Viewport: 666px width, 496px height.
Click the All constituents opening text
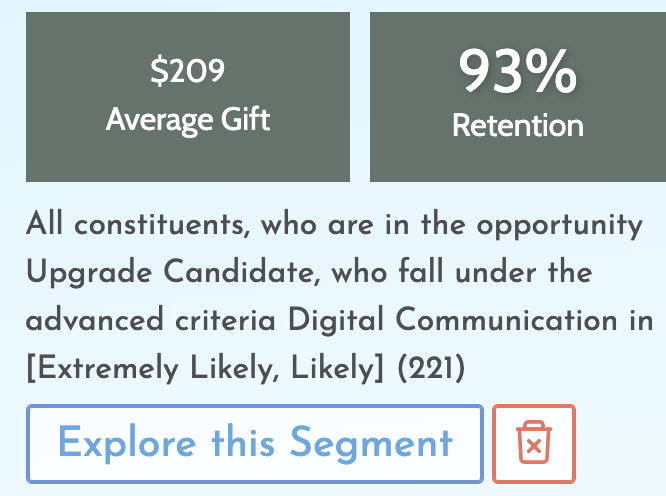click(138, 225)
